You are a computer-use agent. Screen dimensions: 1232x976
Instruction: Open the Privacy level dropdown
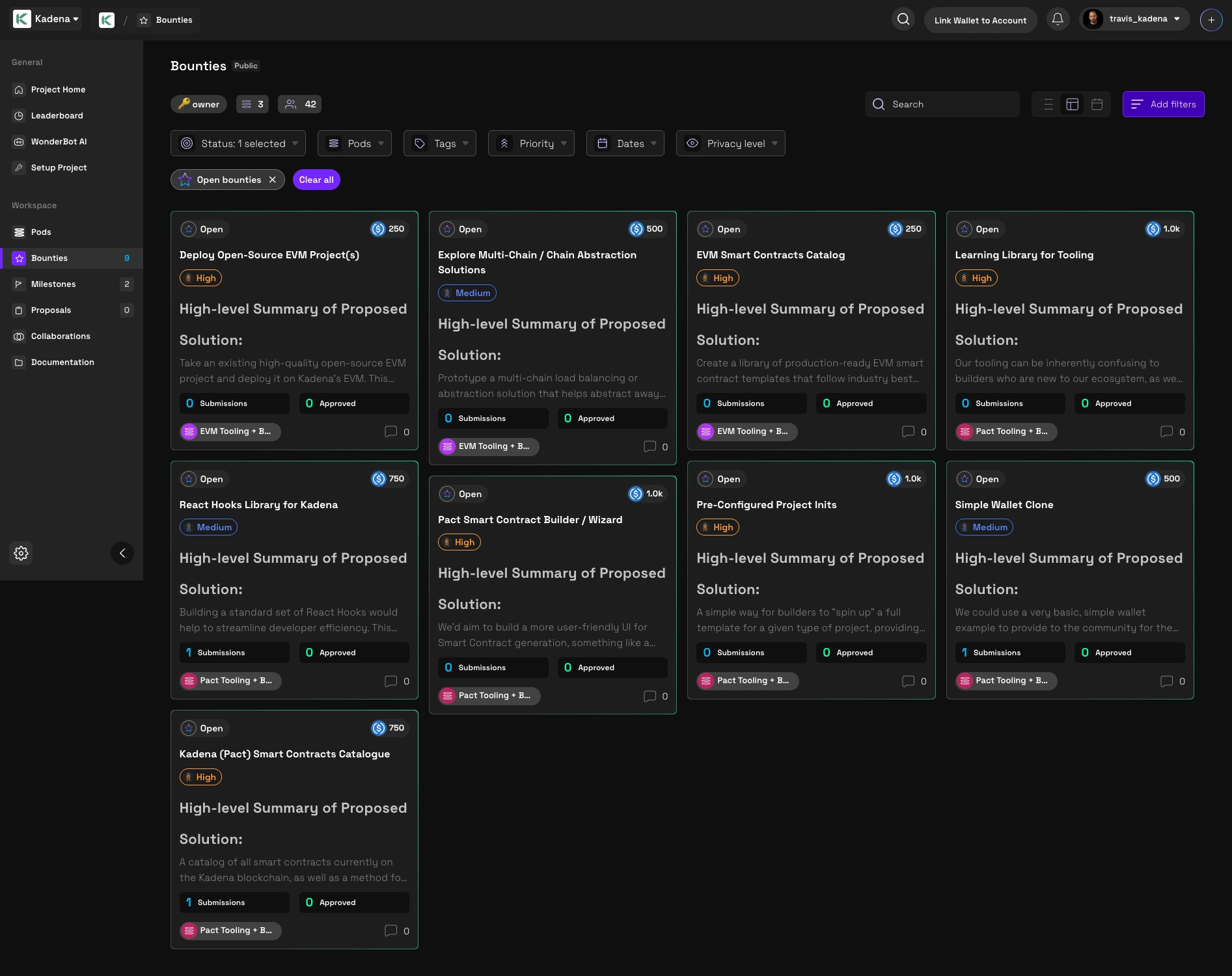[x=731, y=143]
